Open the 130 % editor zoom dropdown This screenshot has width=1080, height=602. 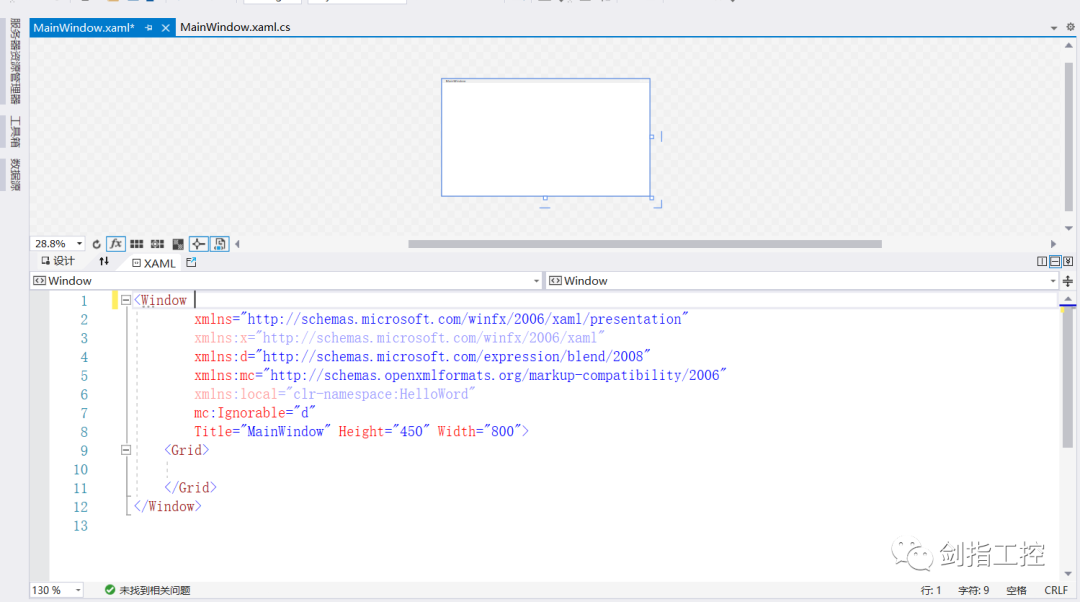[x=78, y=590]
